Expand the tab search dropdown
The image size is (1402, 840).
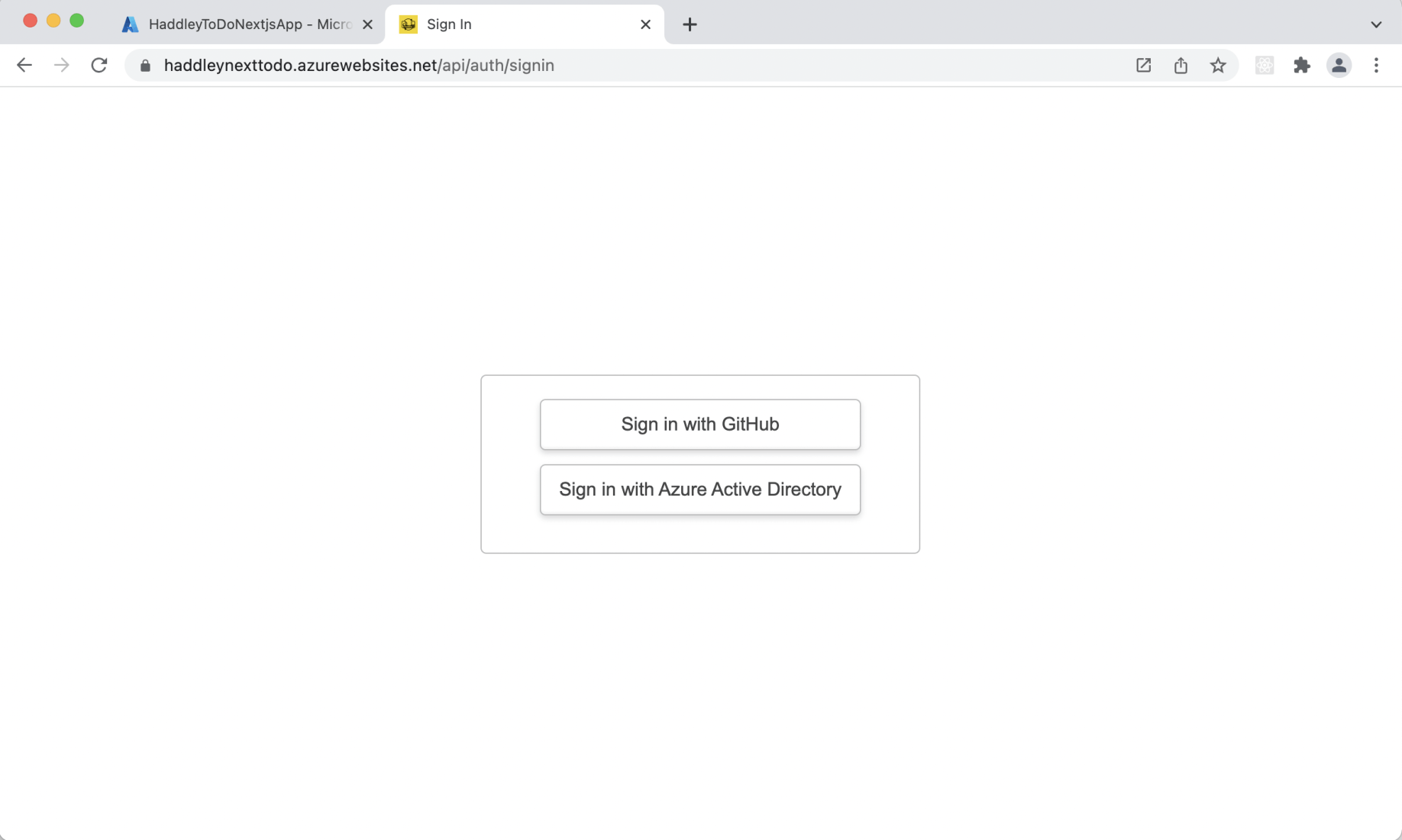pos(1376,24)
